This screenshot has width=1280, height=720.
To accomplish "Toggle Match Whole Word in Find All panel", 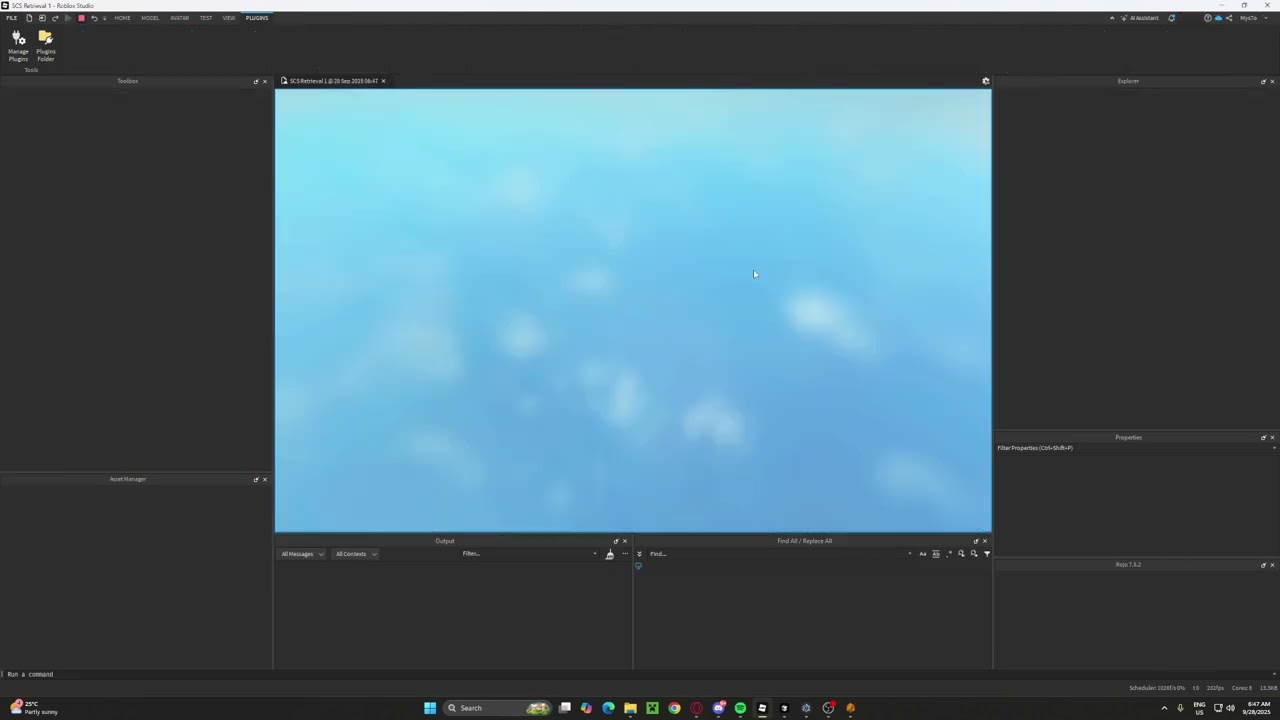I will (x=937, y=553).
